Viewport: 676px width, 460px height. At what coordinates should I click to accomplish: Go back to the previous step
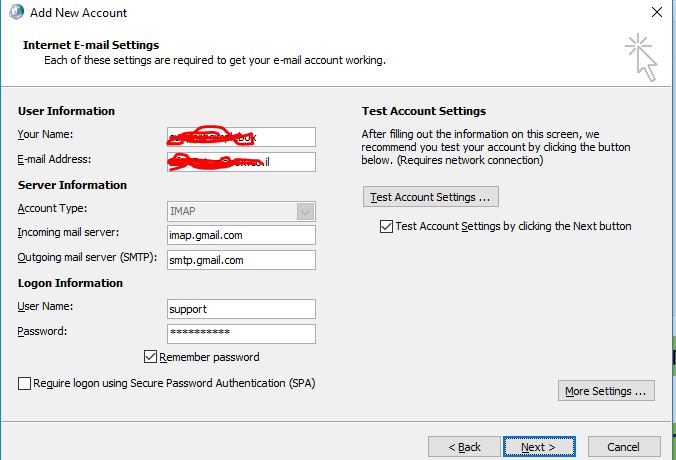(x=464, y=447)
